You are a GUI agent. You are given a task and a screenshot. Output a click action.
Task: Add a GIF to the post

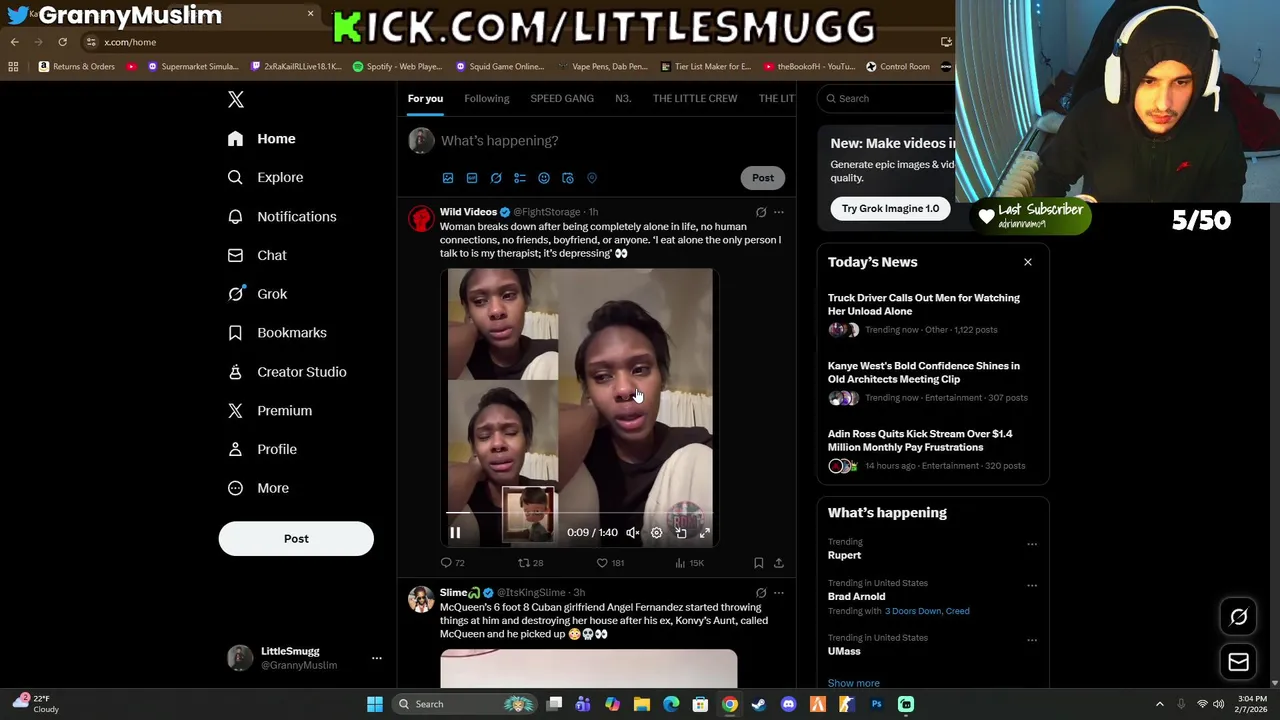coord(472,178)
